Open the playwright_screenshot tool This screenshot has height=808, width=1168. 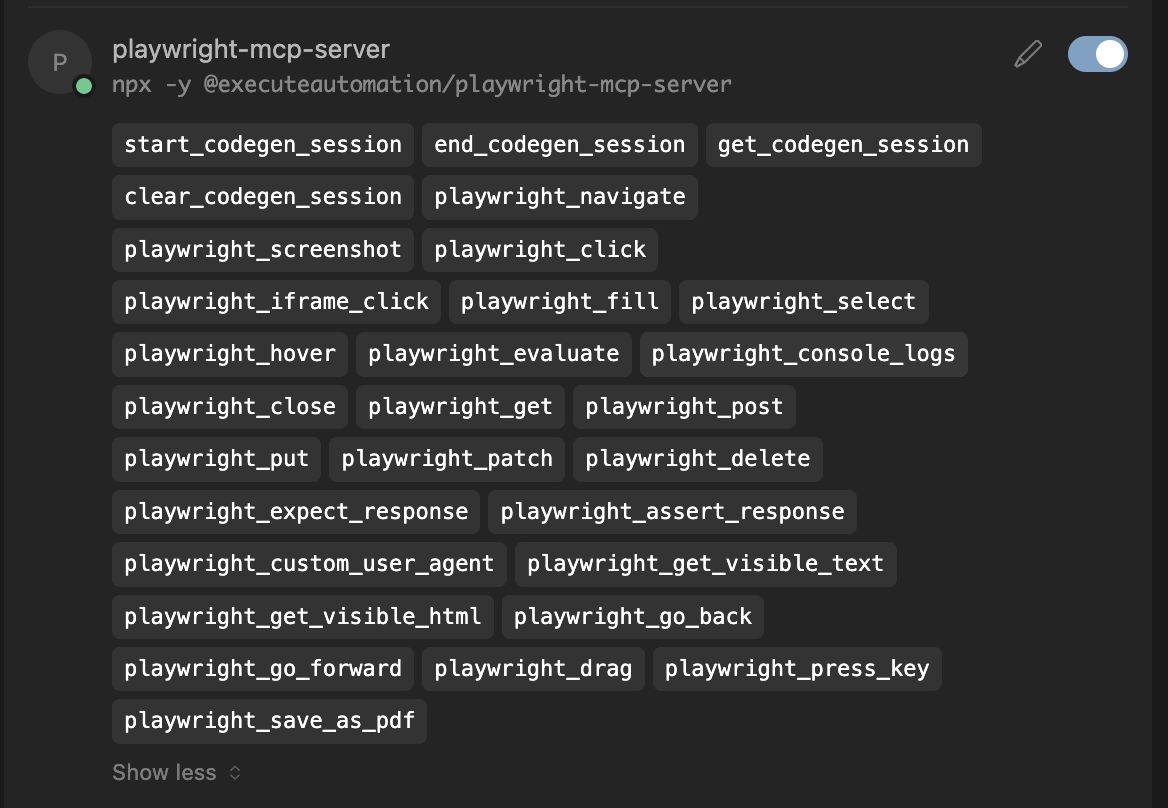(x=262, y=249)
